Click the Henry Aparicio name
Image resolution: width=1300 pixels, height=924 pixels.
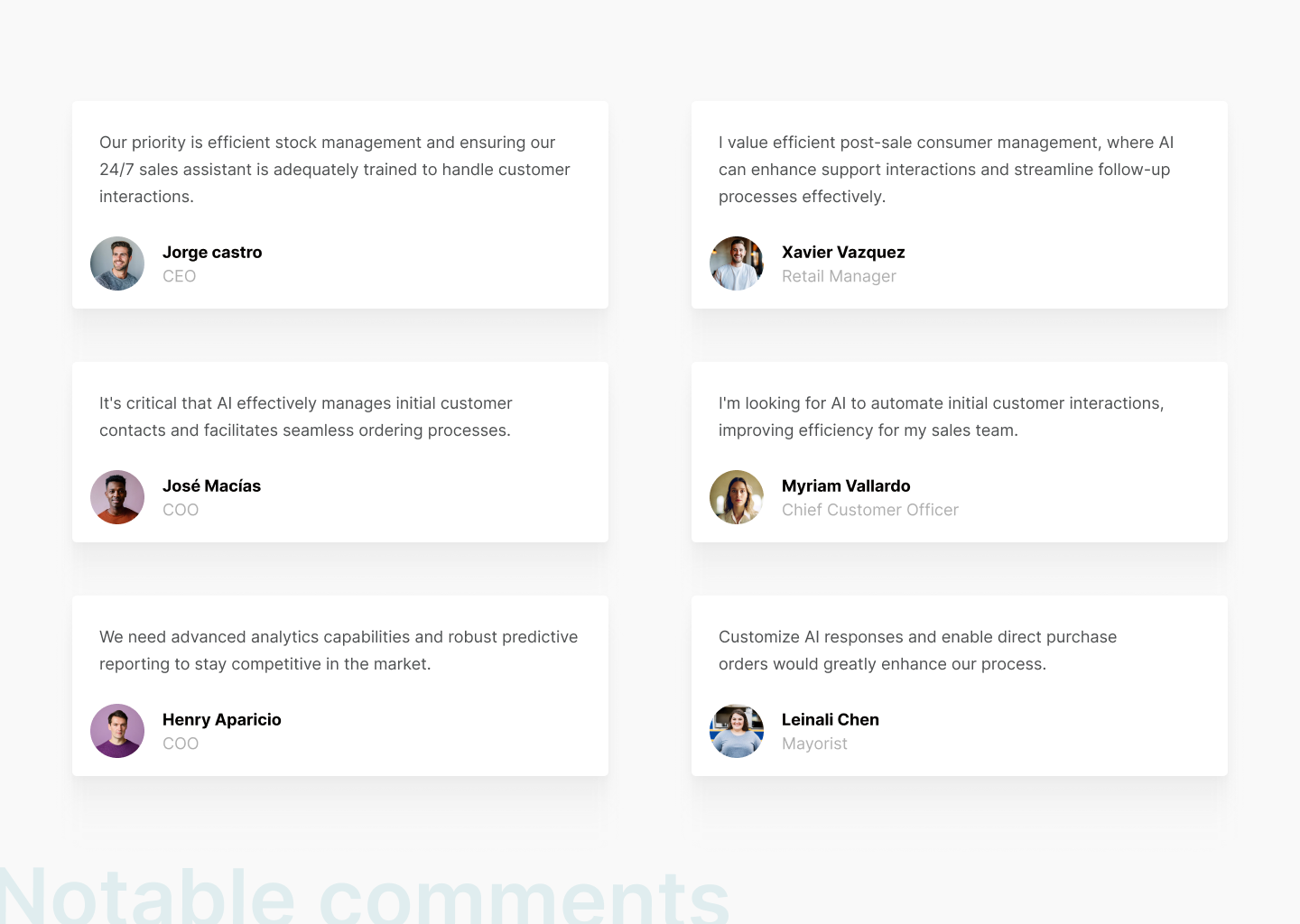[x=222, y=720]
